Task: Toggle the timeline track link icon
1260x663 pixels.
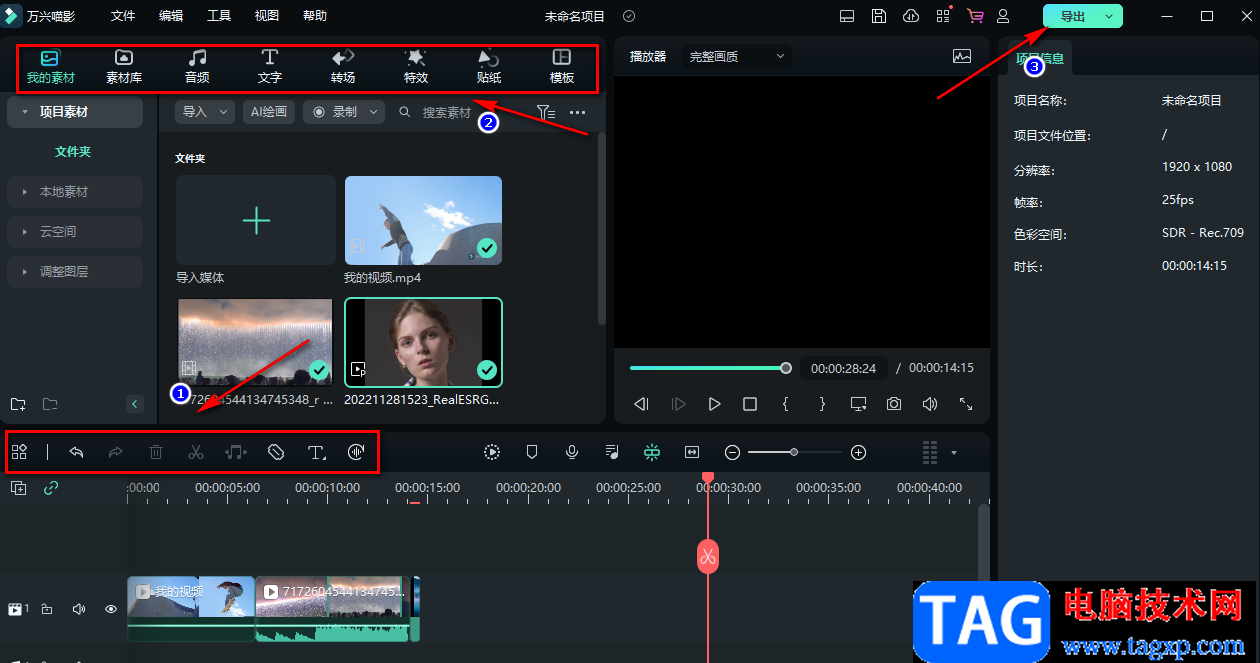Action: [x=51, y=488]
